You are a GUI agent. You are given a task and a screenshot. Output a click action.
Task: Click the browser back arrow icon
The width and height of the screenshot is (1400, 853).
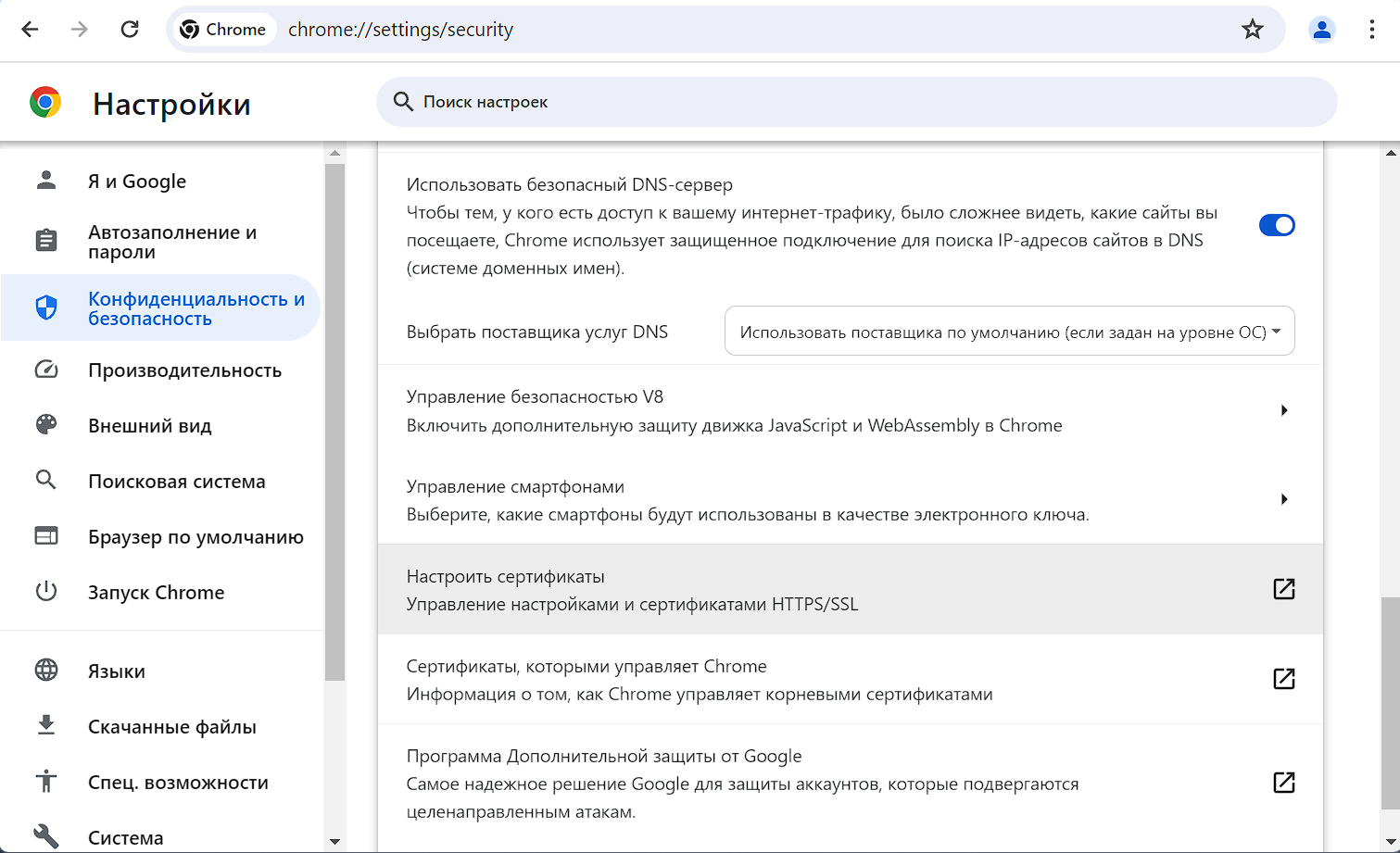point(30,30)
